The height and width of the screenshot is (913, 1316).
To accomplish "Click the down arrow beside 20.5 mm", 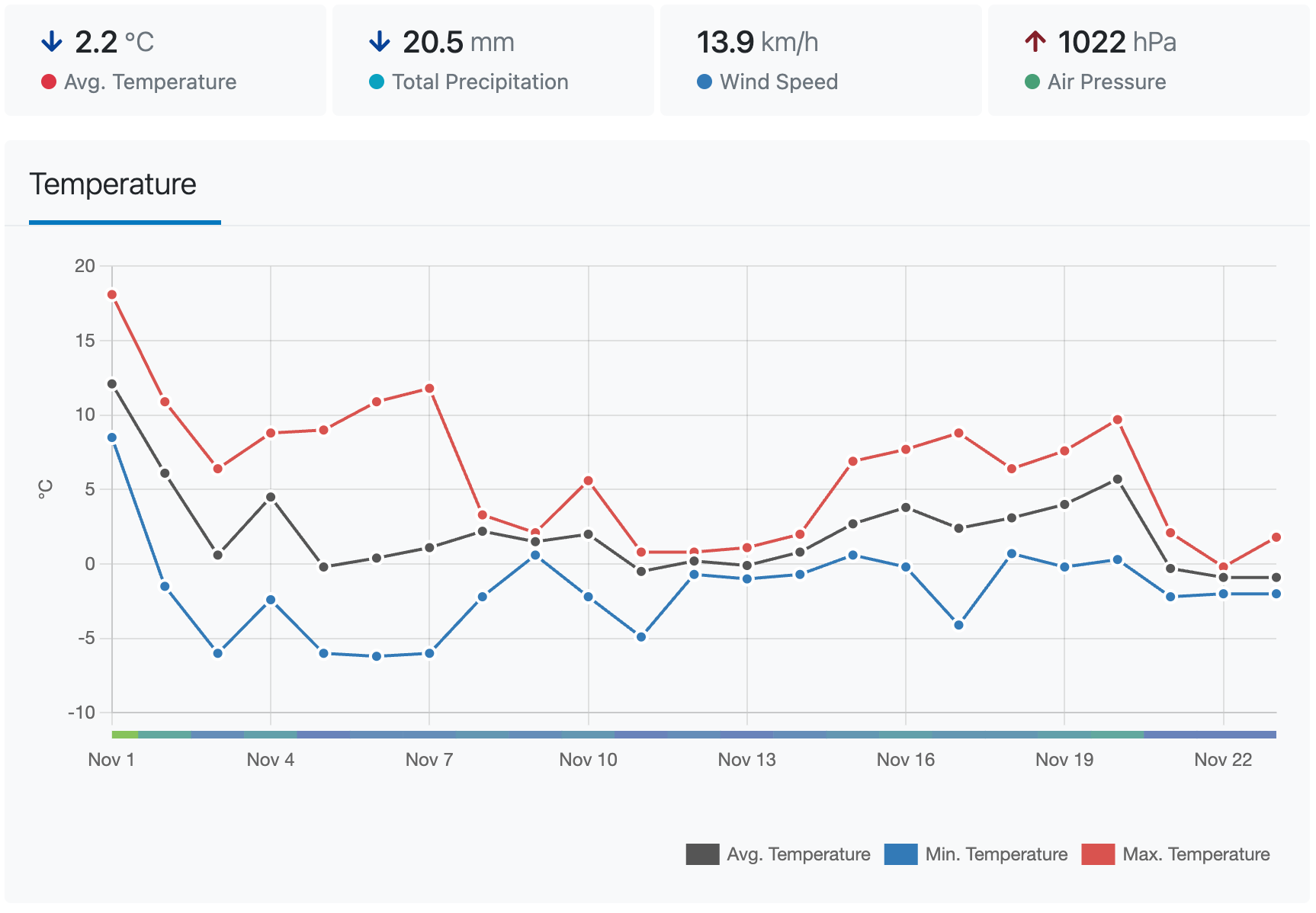I will point(379,41).
